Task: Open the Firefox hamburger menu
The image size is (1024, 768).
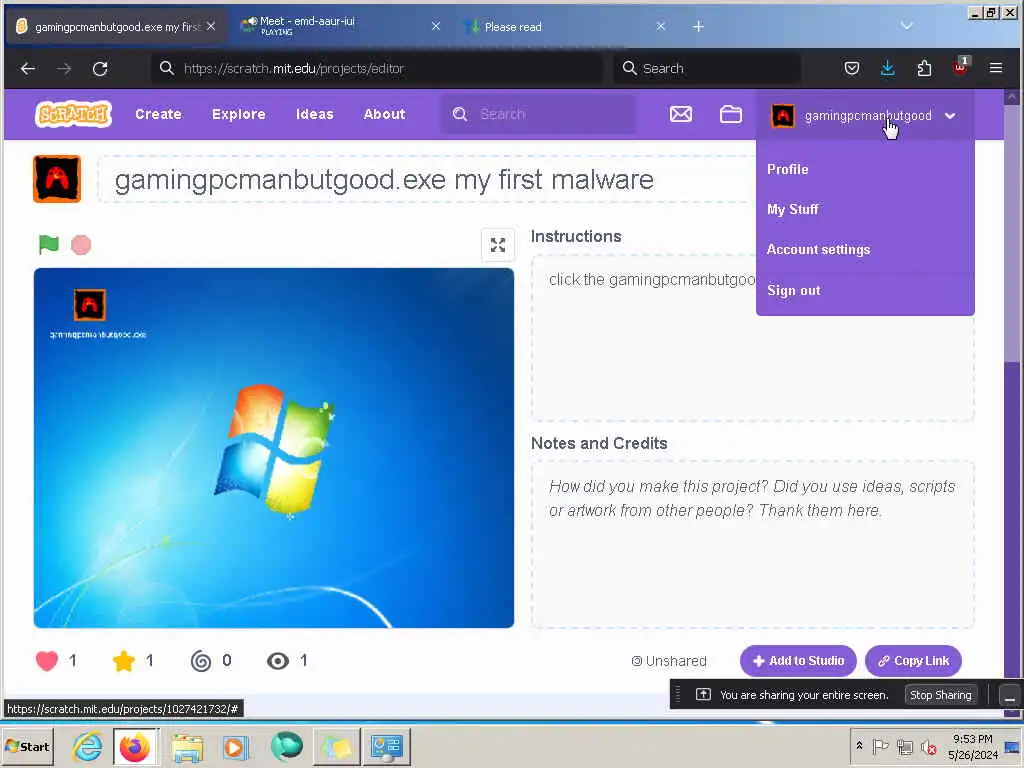Action: coord(996,68)
